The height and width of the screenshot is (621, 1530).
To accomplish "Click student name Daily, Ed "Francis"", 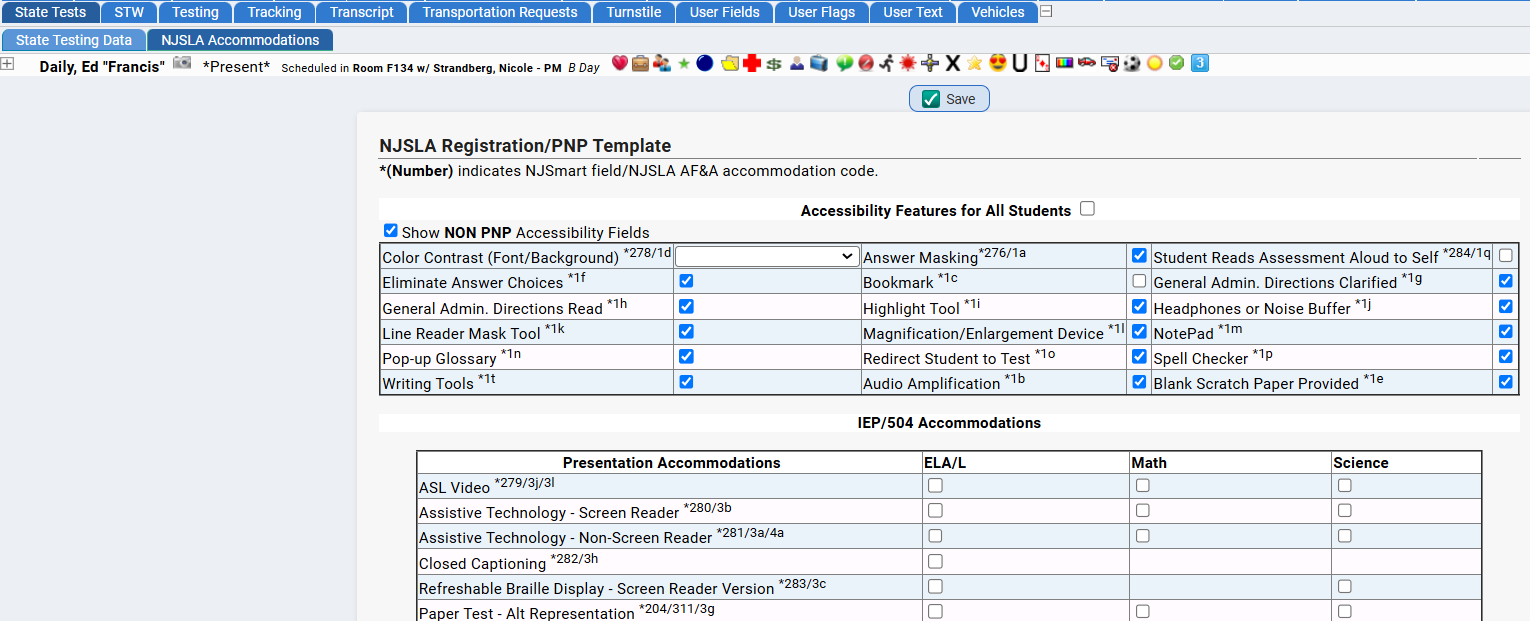I will (102, 67).
